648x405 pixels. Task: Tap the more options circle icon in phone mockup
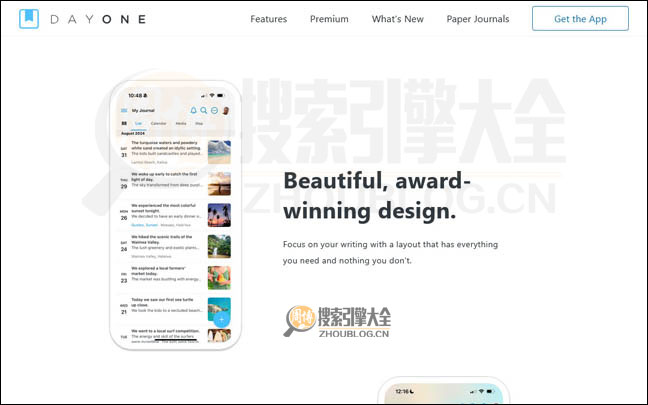point(214,110)
